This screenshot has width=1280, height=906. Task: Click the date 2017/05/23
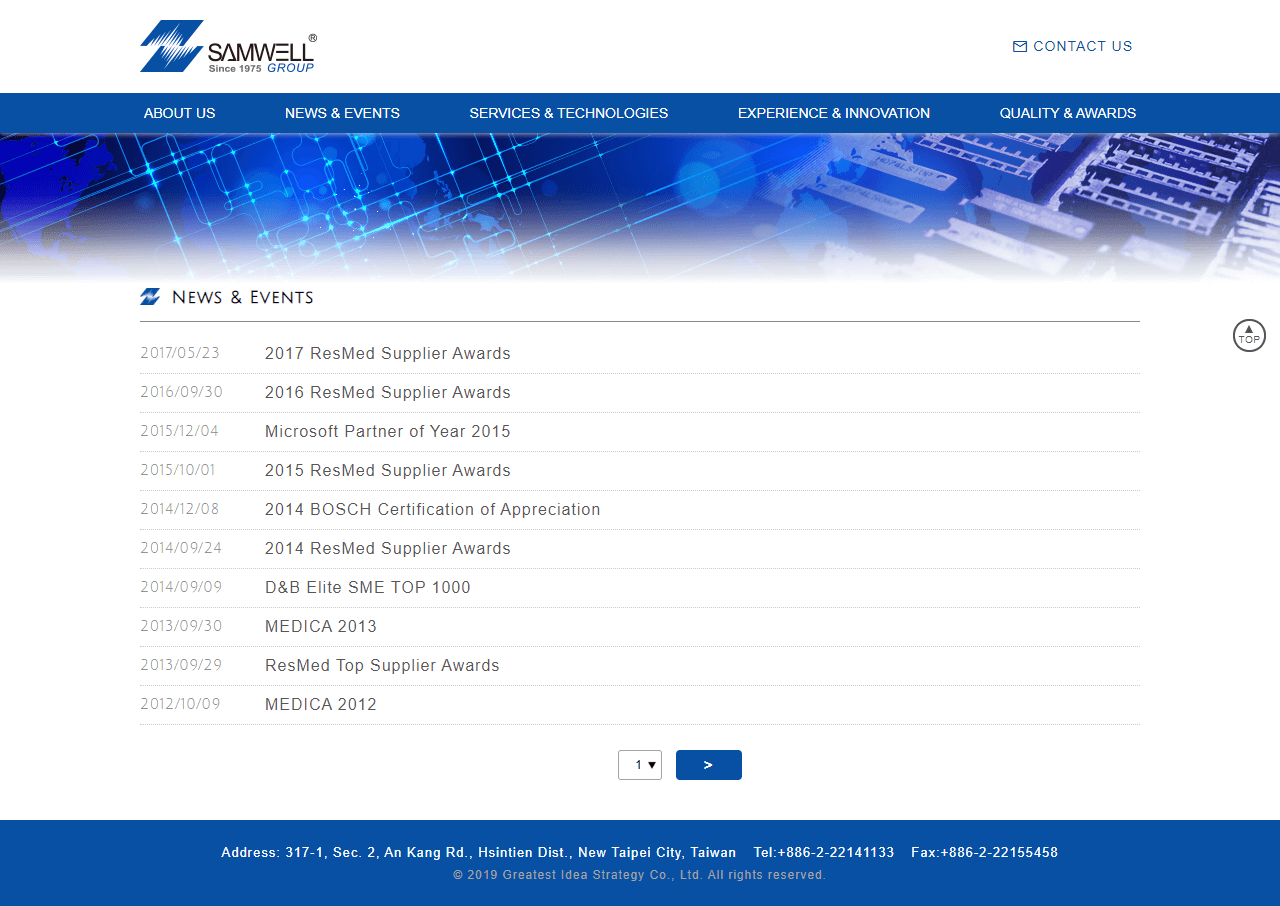pos(180,353)
